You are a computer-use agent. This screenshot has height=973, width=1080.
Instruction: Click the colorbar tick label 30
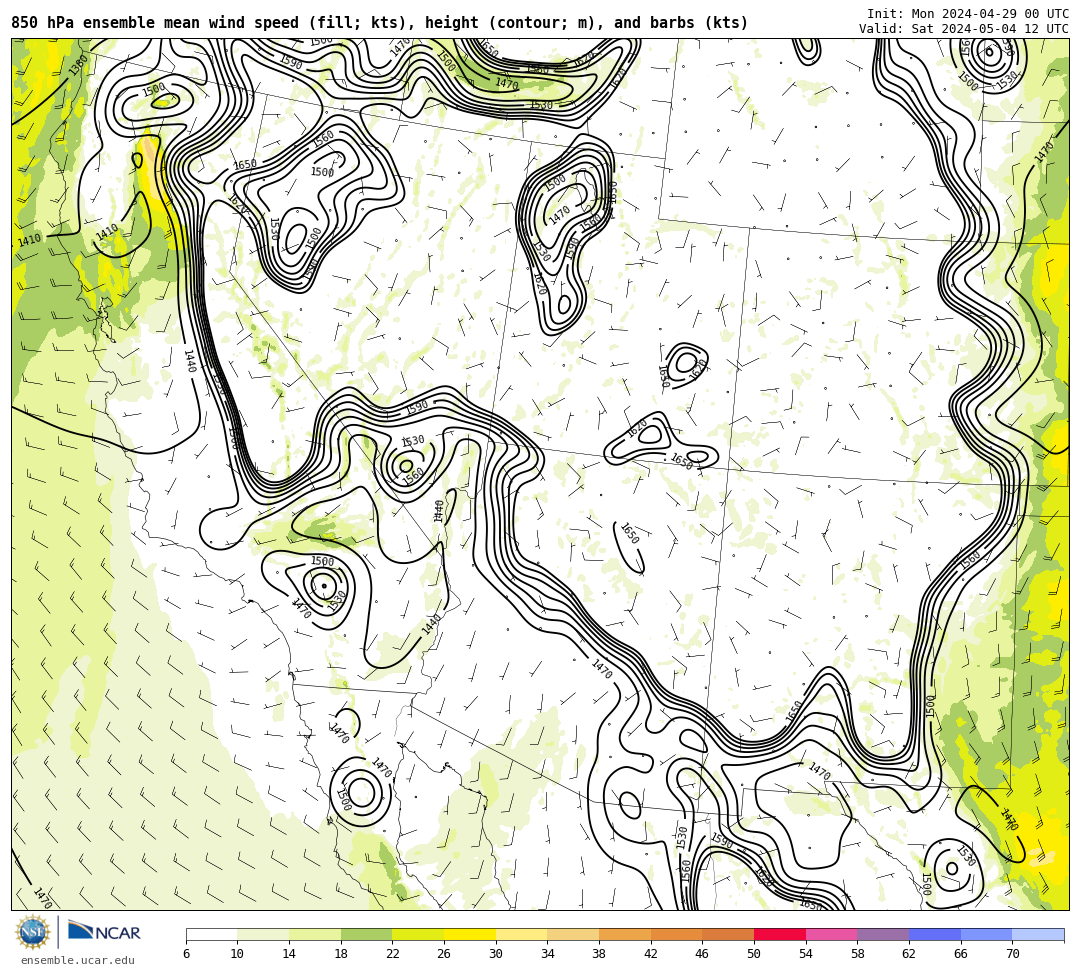point(496,954)
